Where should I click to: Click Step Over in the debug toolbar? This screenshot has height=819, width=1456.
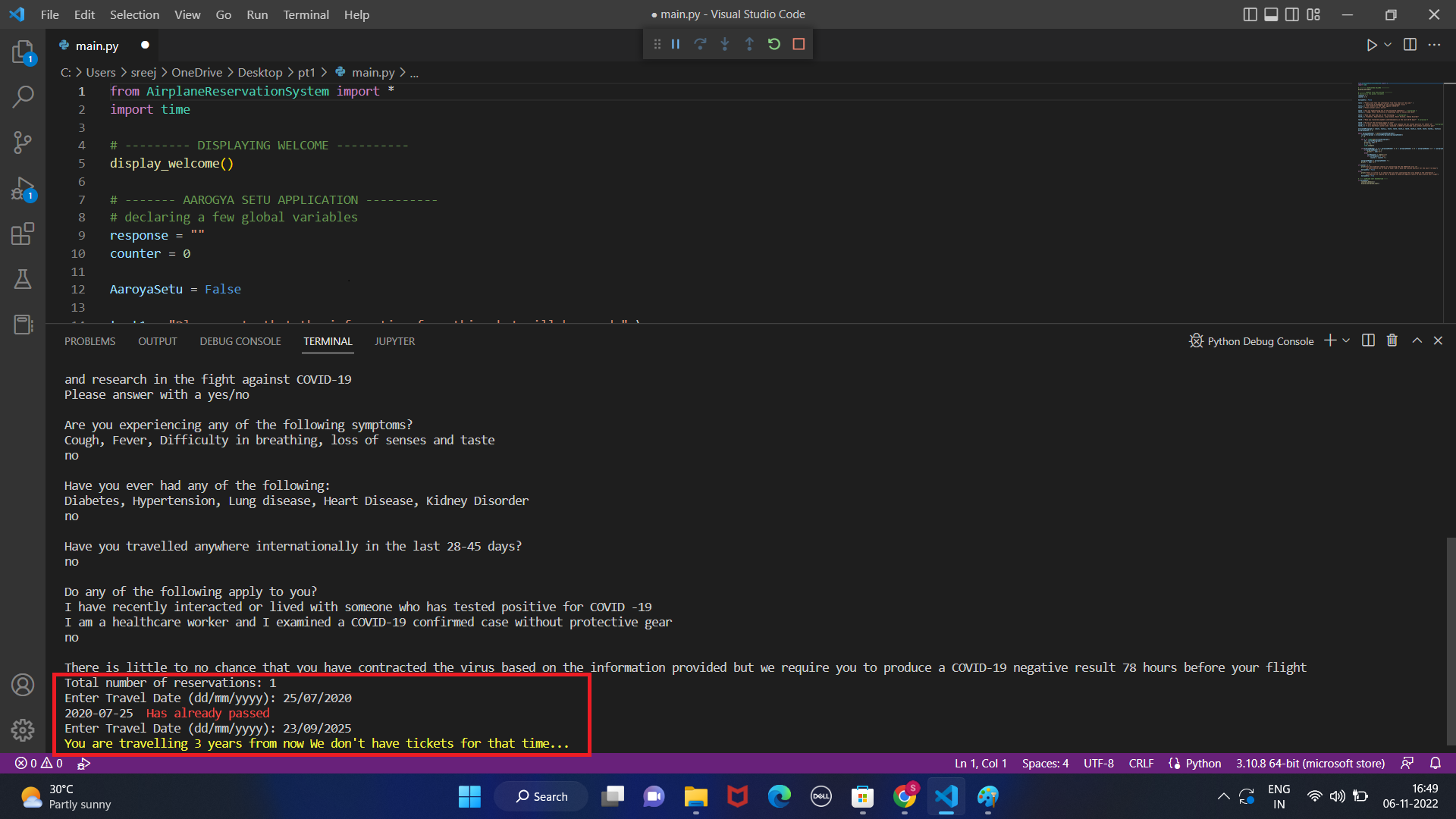(x=700, y=44)
